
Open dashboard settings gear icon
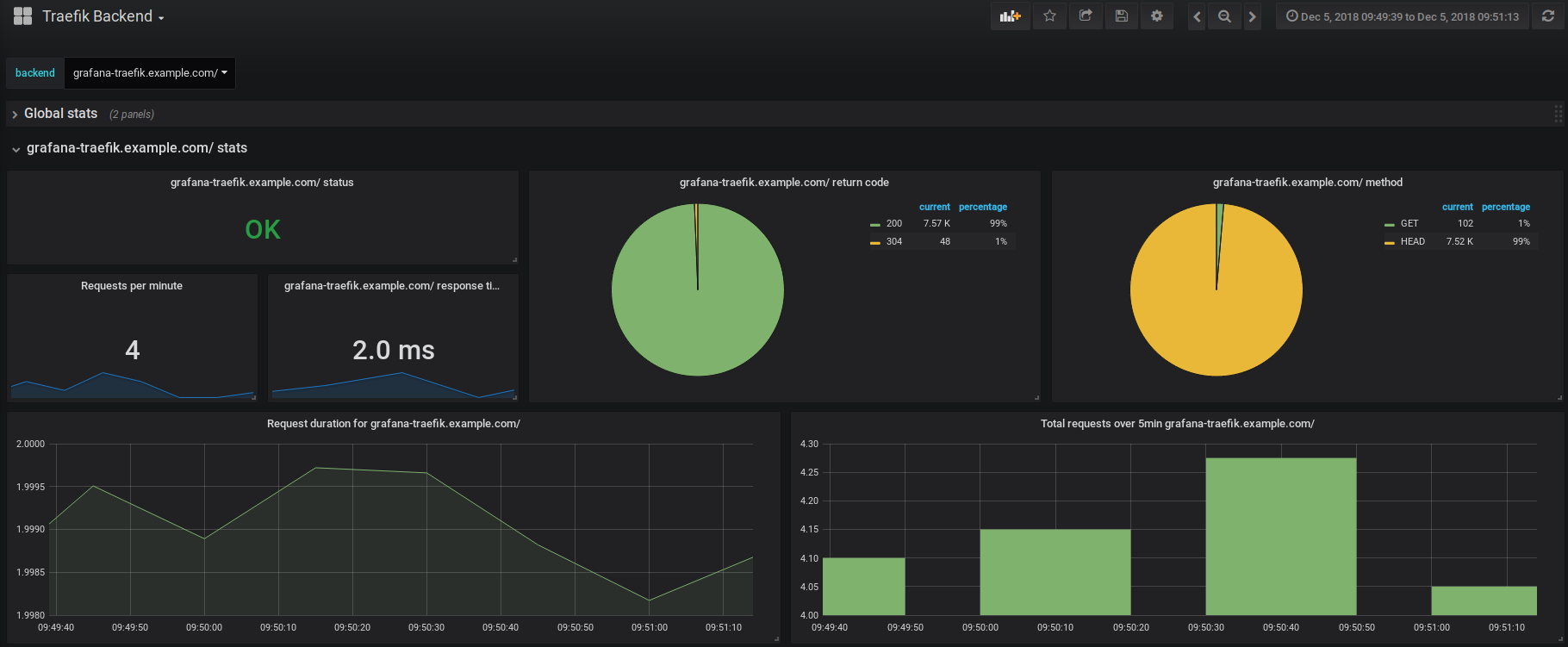[1157, 16]
